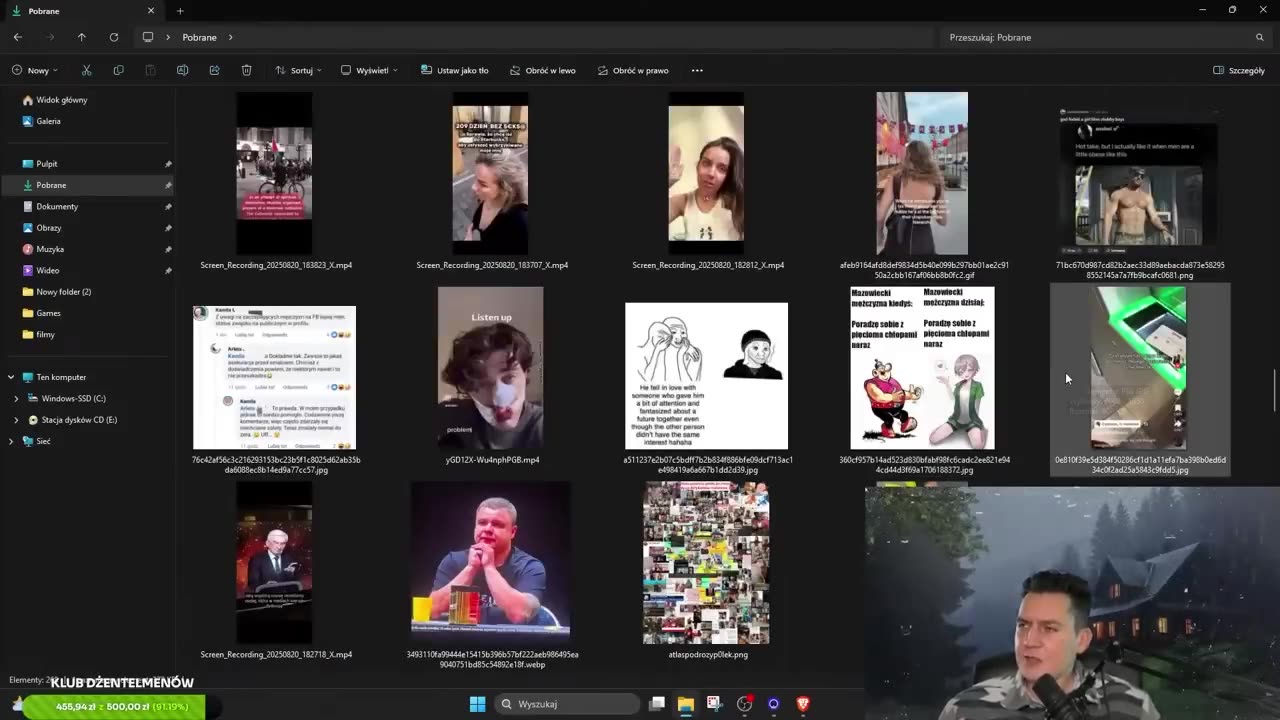The height and width of the screenshot is (720, 1280).
Task: Open File Explorer from the taskbar
Action: click(x=686, y=704)
